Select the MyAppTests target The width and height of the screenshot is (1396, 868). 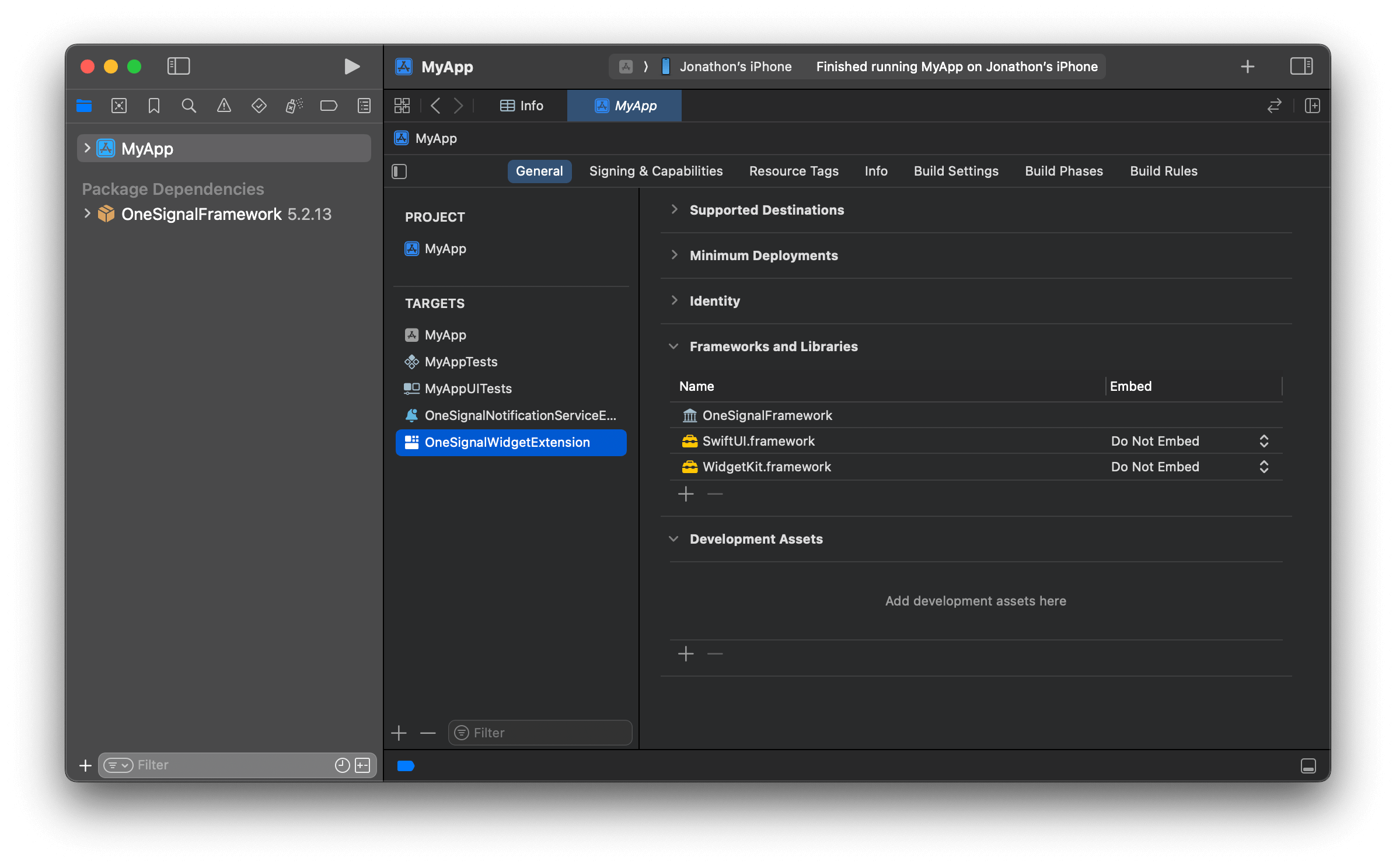point(511,362)
